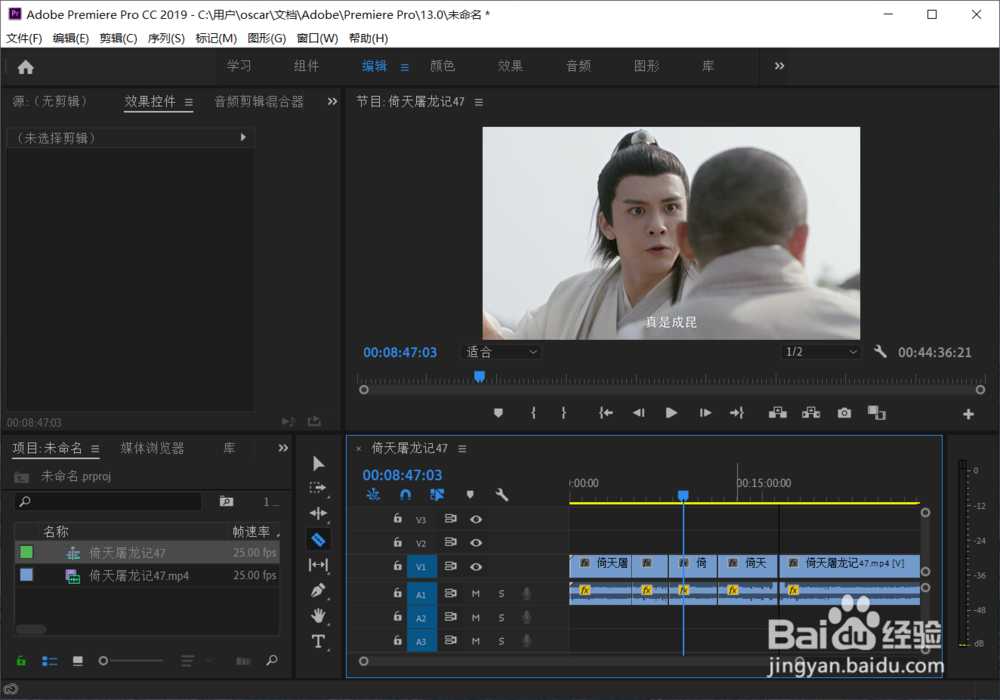Open 序列(S) menu
Image resolution: width=1000 pixels, height=700 pixels.
pyautogui.click(x=166, y=38)
